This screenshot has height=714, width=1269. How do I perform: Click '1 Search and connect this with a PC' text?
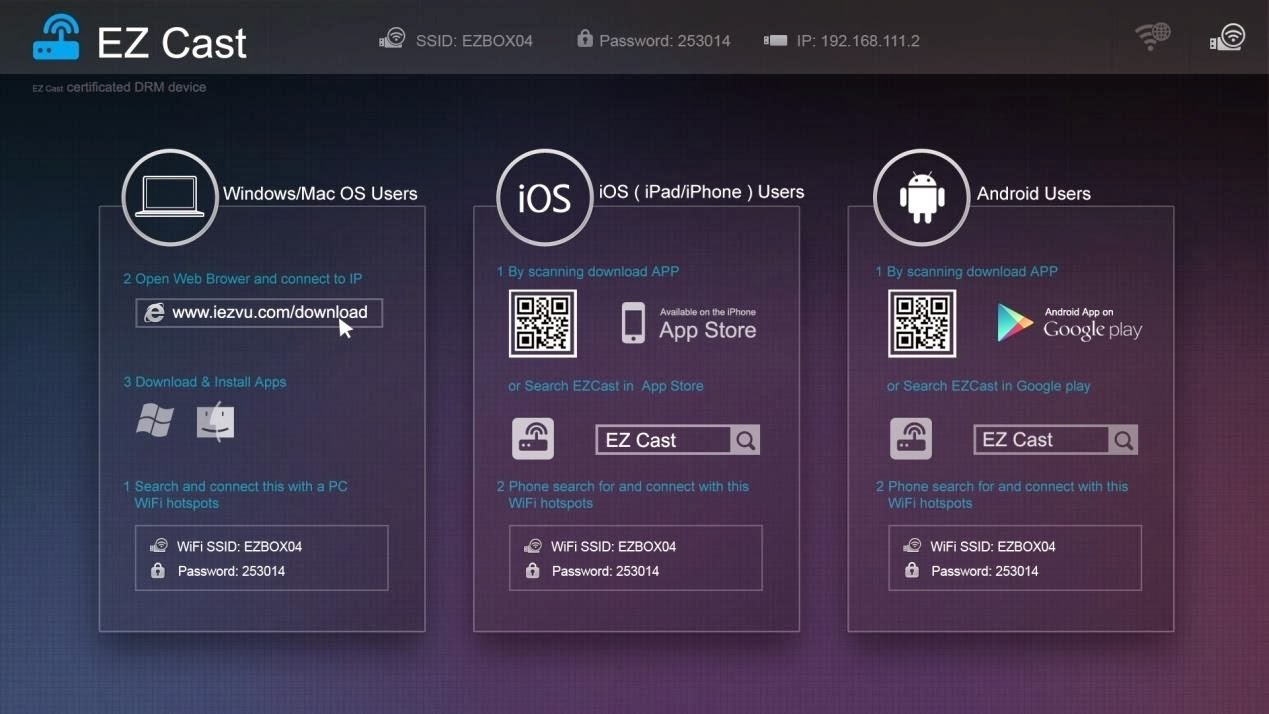[235, 486]
